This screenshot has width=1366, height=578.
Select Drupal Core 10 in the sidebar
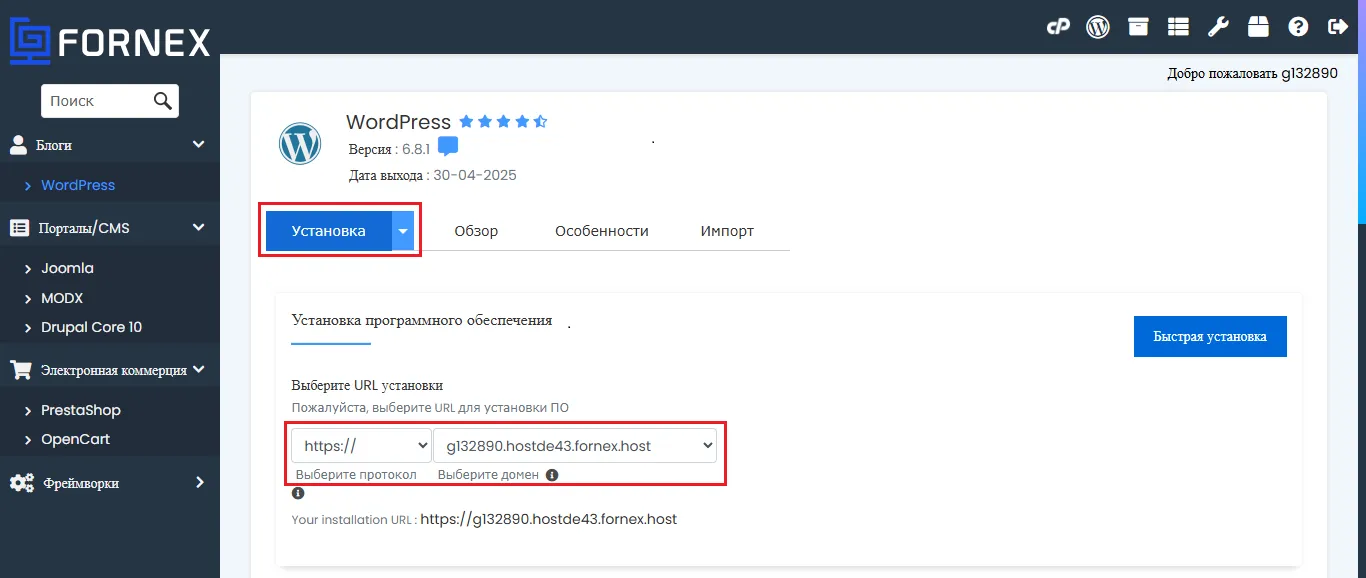coord(91,327)
